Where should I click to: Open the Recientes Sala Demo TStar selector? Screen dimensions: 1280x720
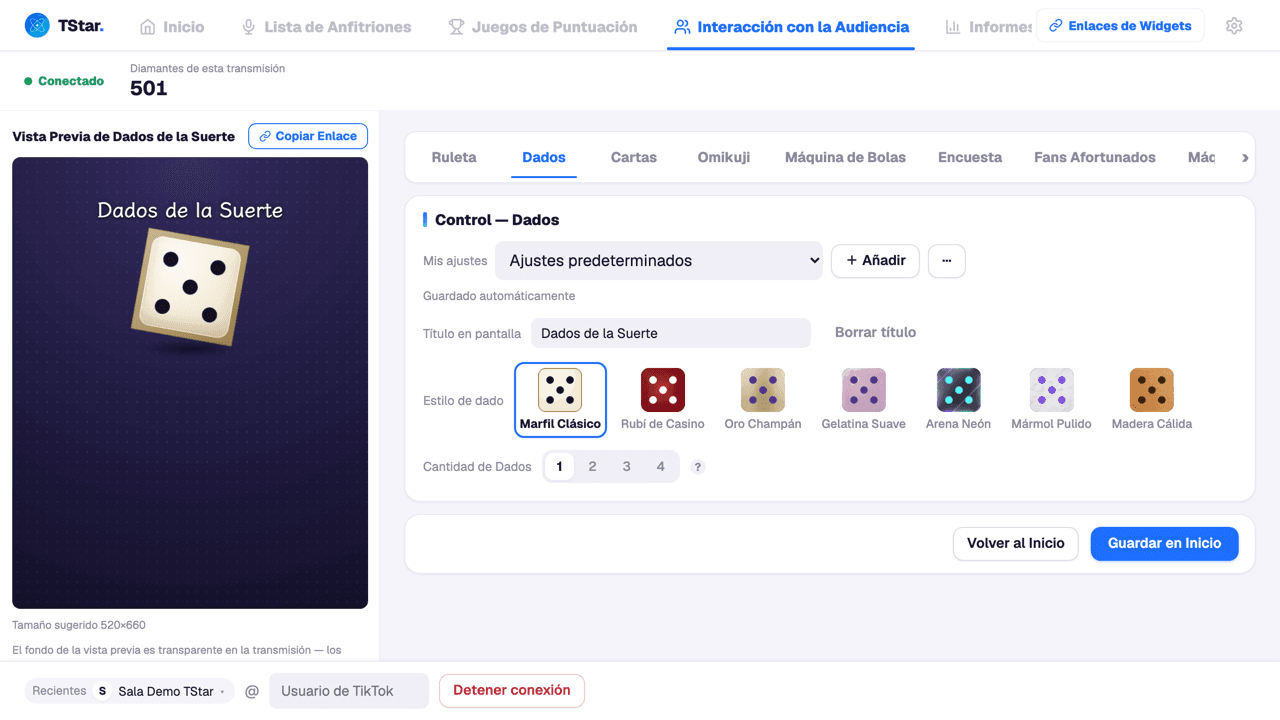coord(130,691)
